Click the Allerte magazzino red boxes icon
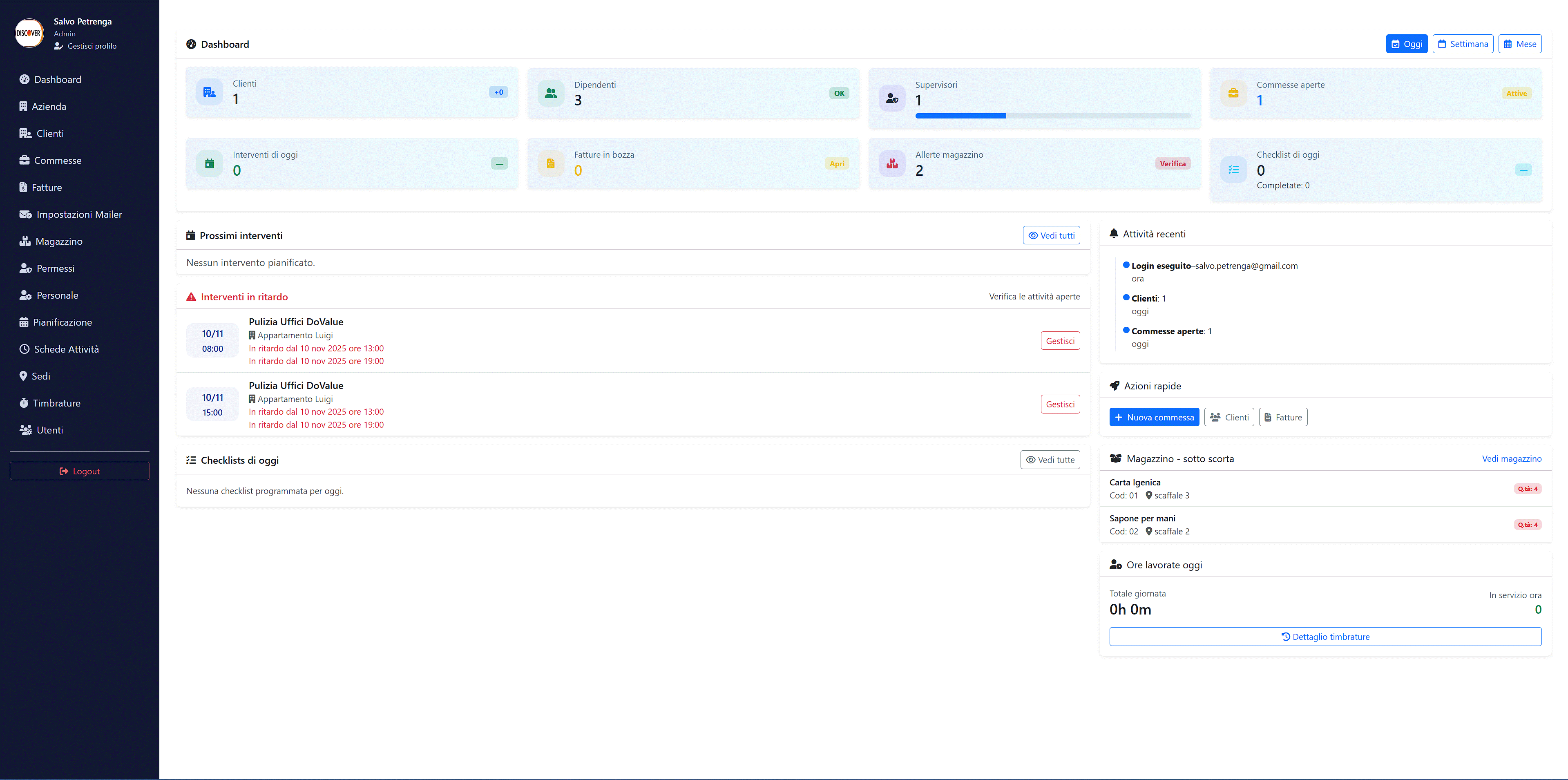 pos(892,163)
